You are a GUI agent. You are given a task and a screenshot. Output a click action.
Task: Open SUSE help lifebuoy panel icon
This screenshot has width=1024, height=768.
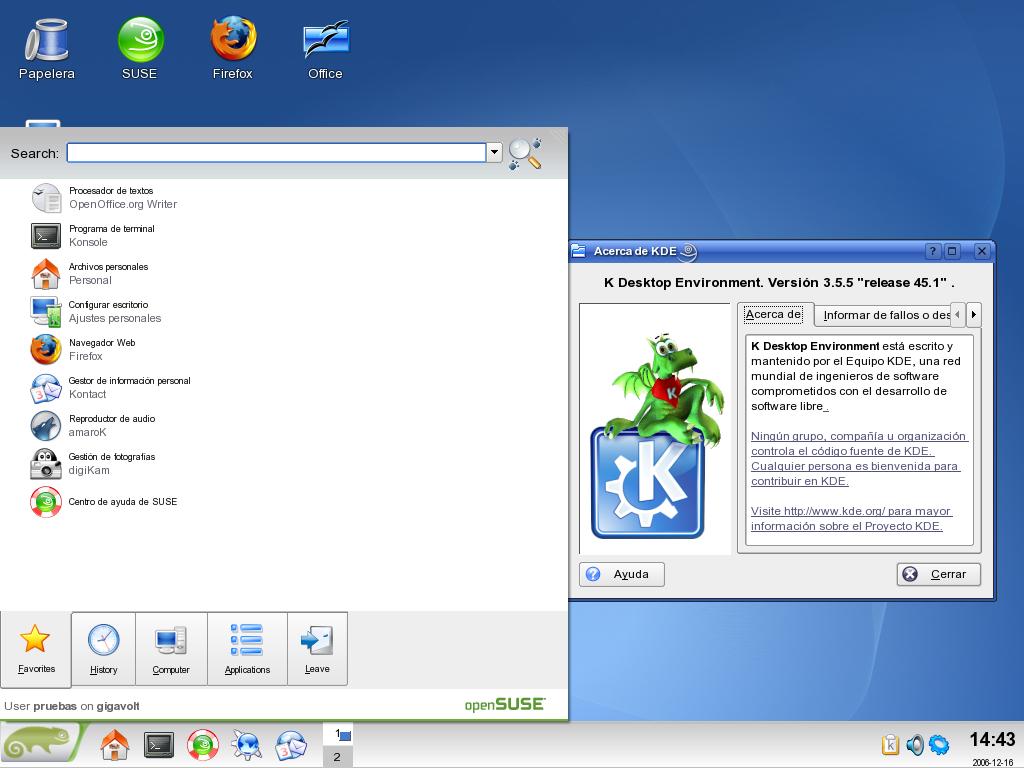click(203, 744)
